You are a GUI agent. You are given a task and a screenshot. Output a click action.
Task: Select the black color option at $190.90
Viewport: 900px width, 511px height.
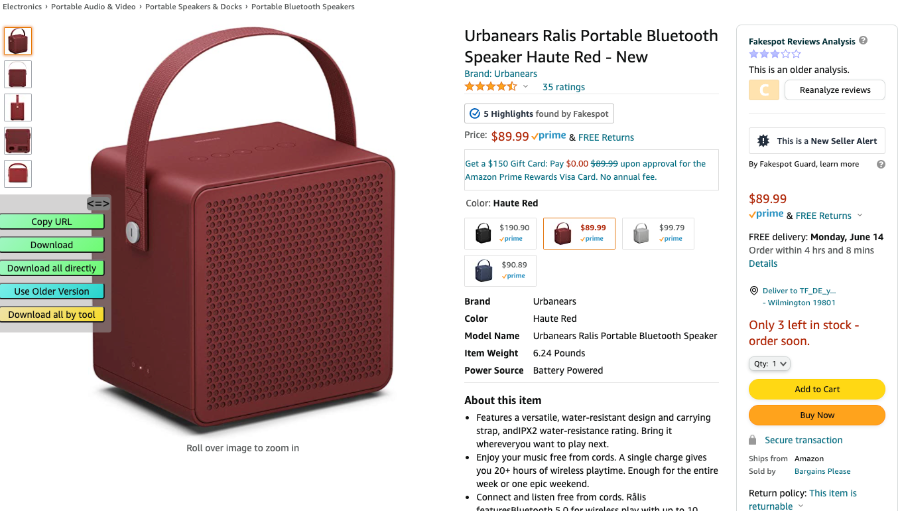(501, 233)
